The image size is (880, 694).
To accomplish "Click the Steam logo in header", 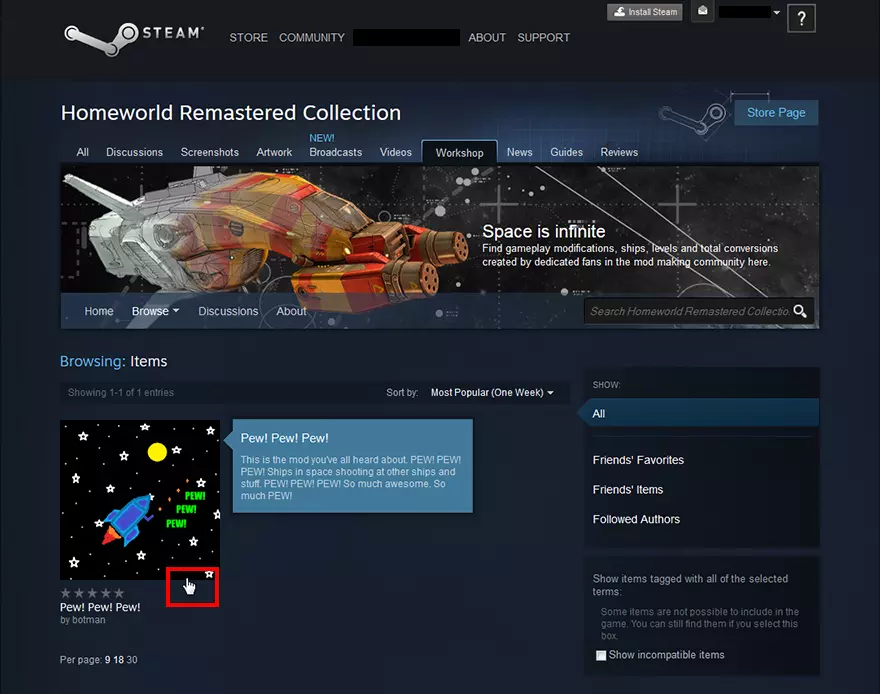I will [x=134, y=38].
